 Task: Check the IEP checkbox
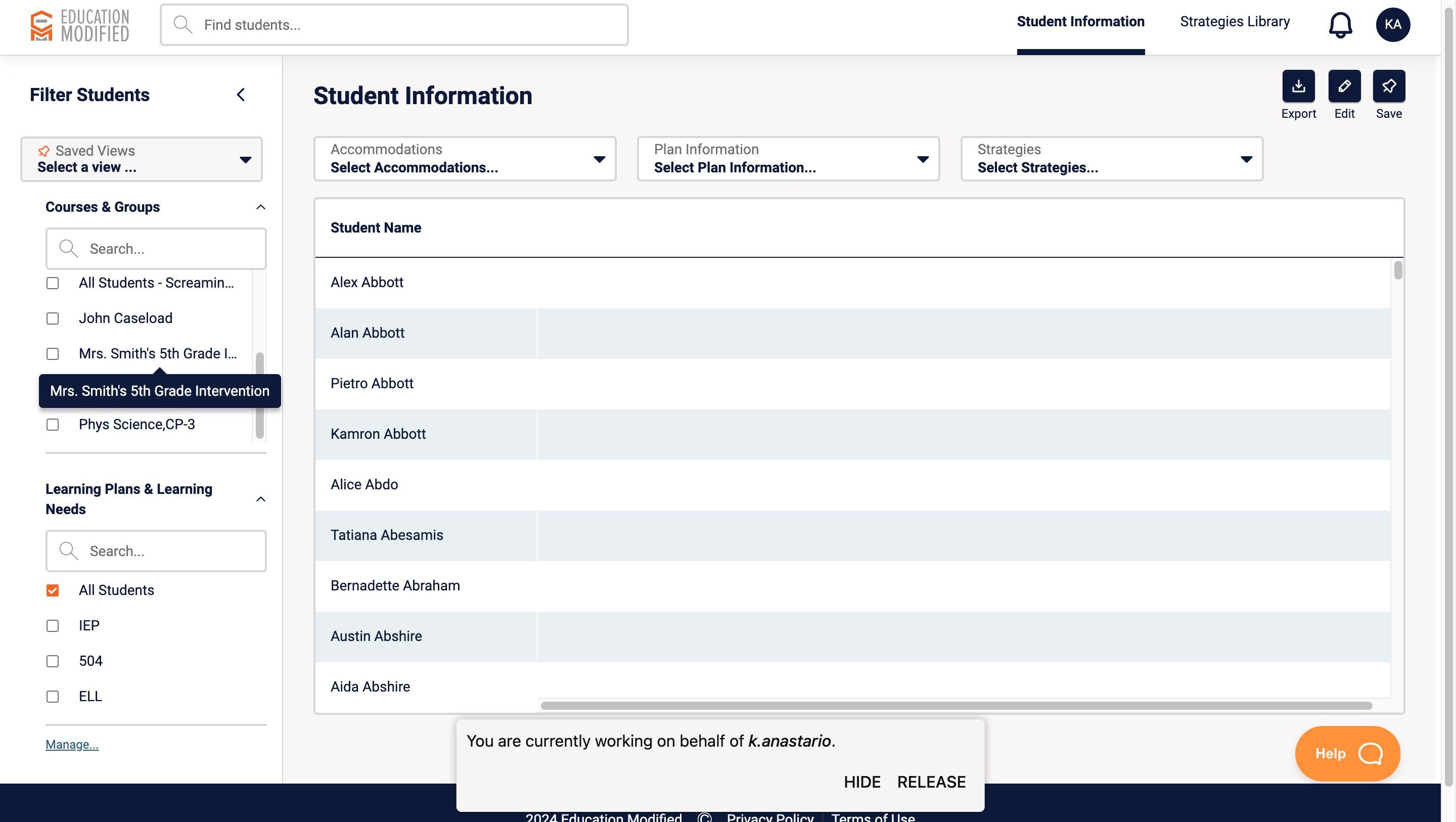tap(53, 626)
